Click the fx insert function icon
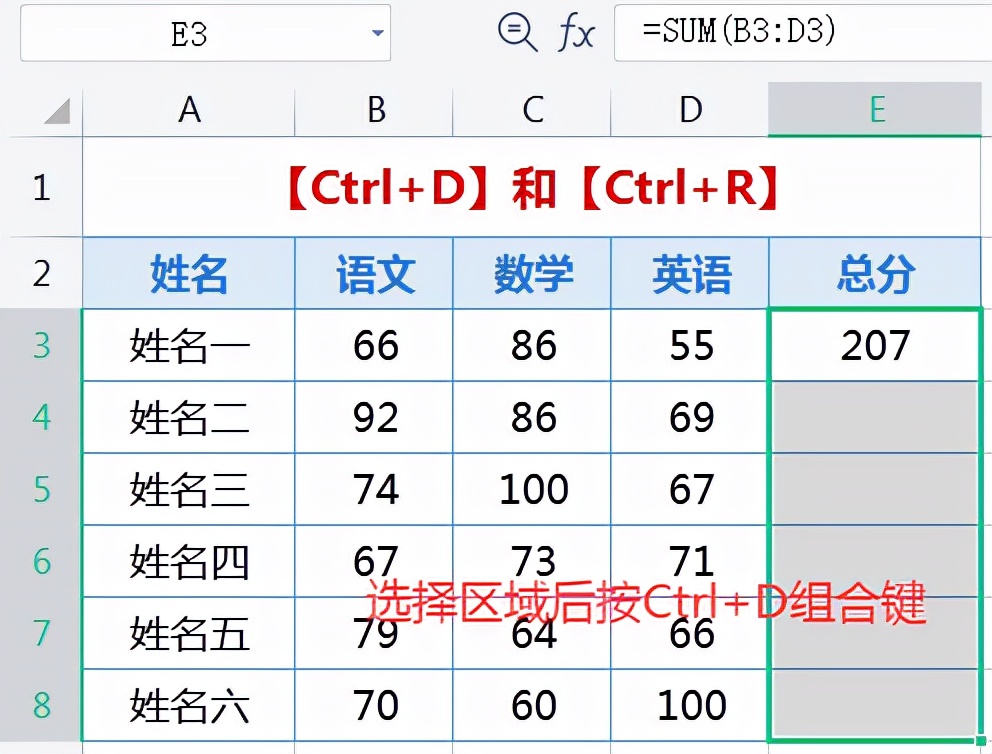992x754 pixels. (577, 32)
